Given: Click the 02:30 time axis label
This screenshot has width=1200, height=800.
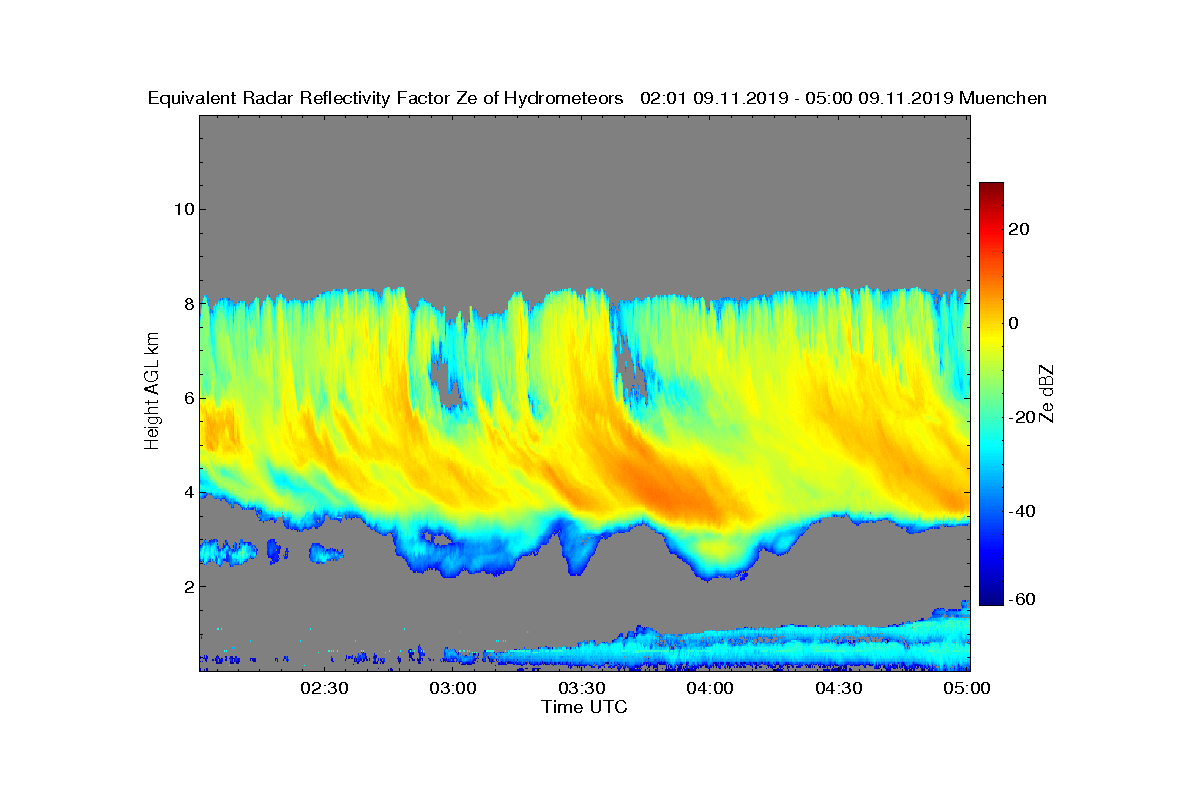Looking at the screenshot, I should click(324, 688).
